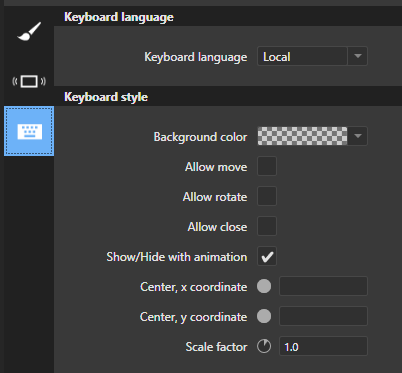
Task: Focus the Center, y coordinate input field
Action: tap(323, 316)
